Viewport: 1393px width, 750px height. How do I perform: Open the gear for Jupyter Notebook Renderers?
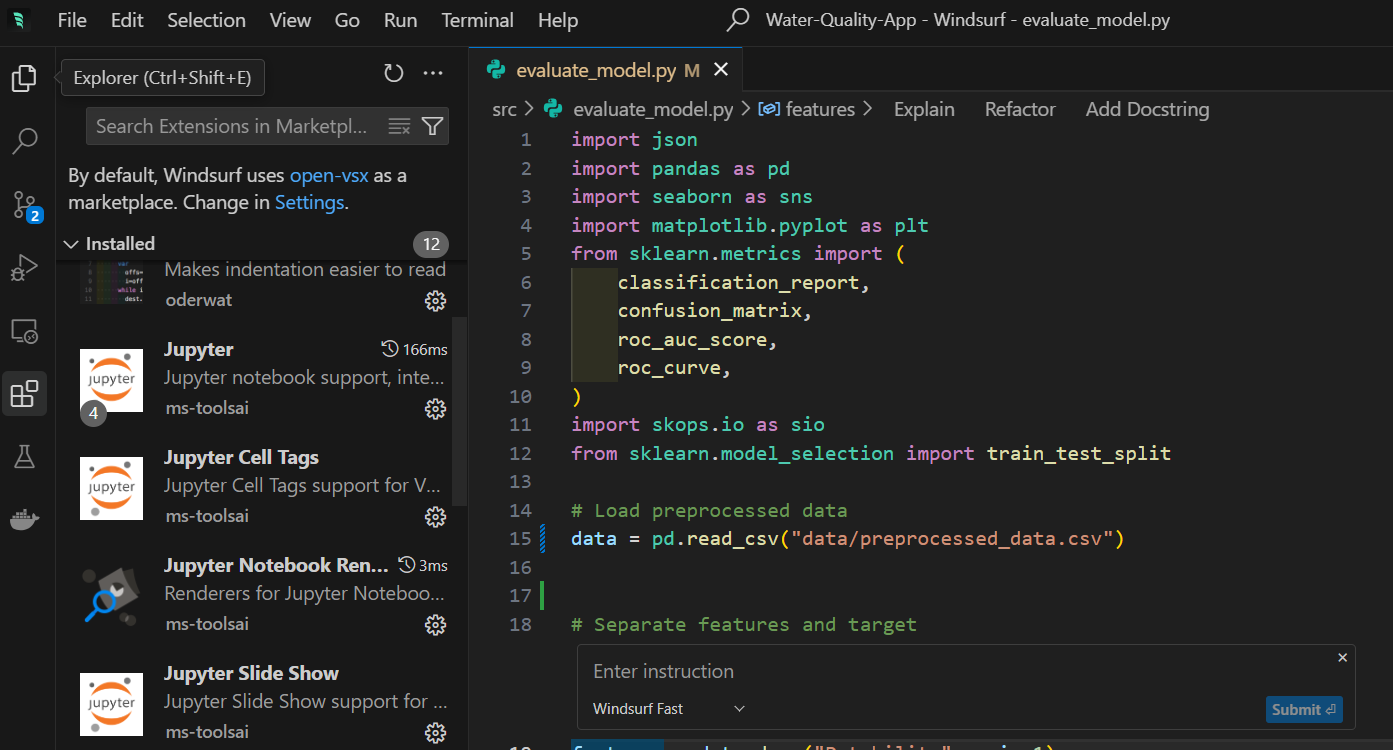[435, 624]
